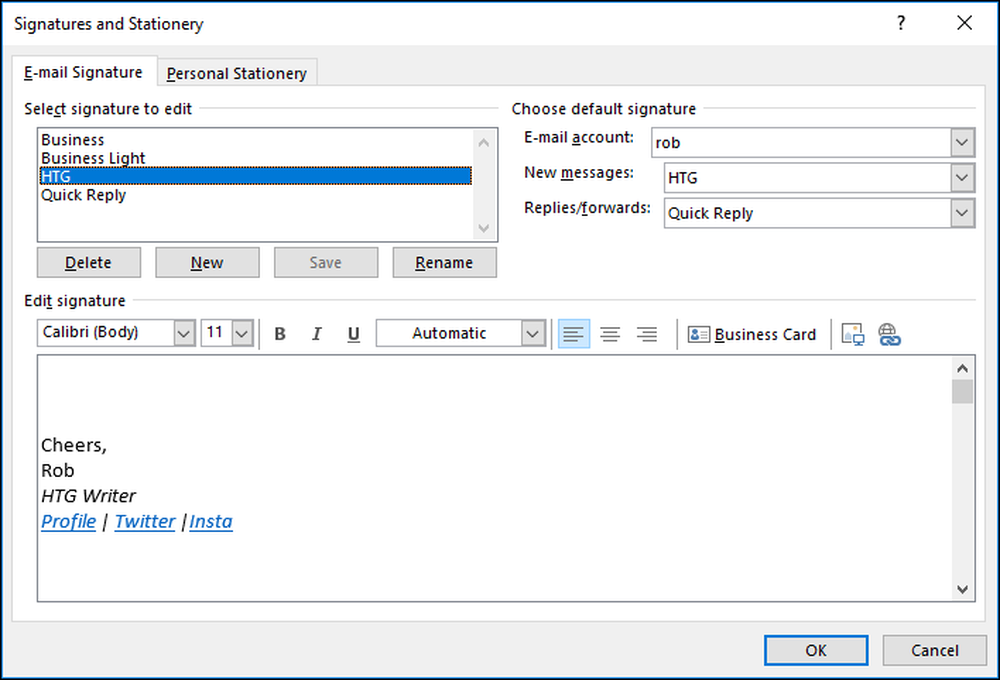Toggle Italic formatting in signature editor
The width and height of the screenshot is (1000, 680).
tap(316, 334)
